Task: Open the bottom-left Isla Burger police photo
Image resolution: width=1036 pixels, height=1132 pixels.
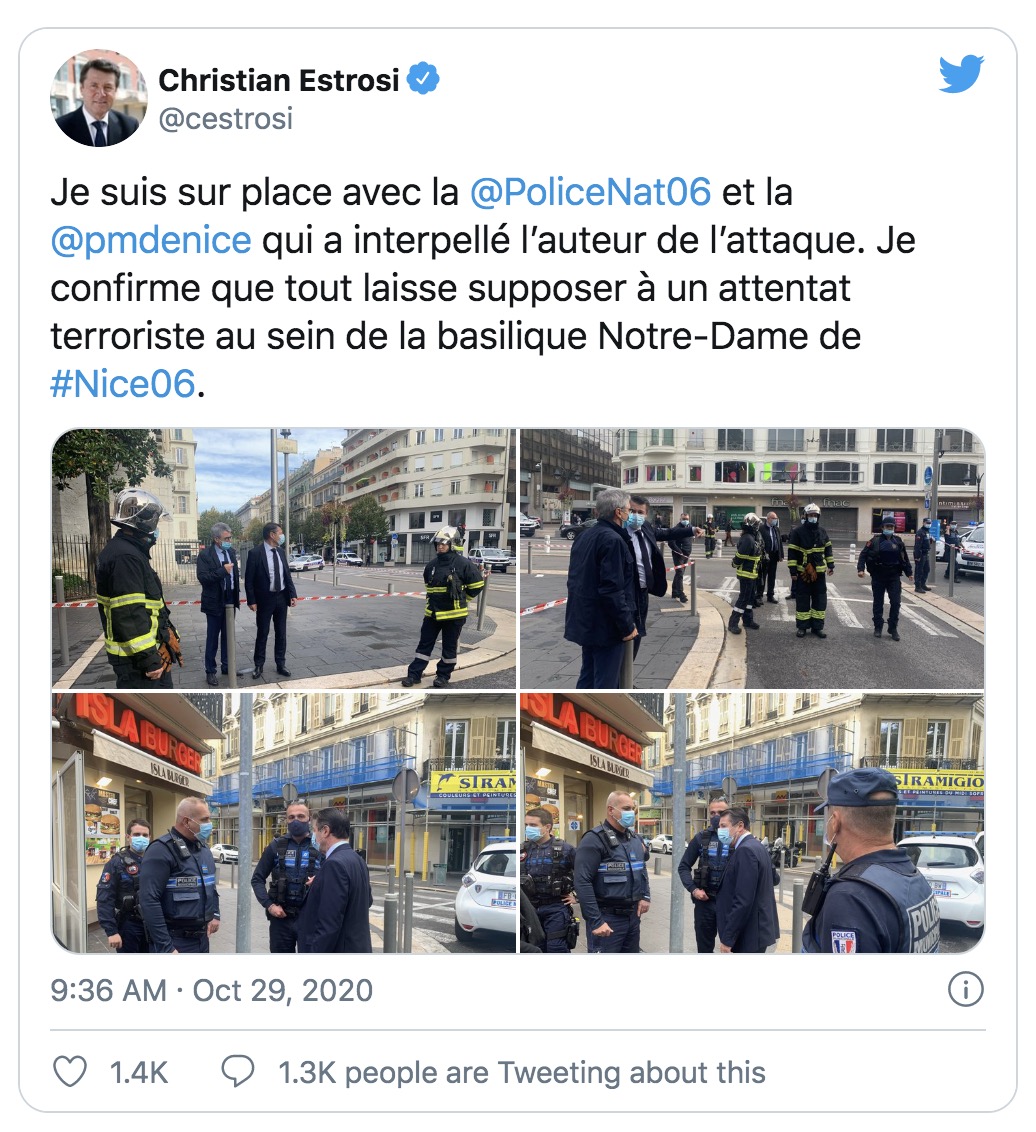Action: point(284,823)
